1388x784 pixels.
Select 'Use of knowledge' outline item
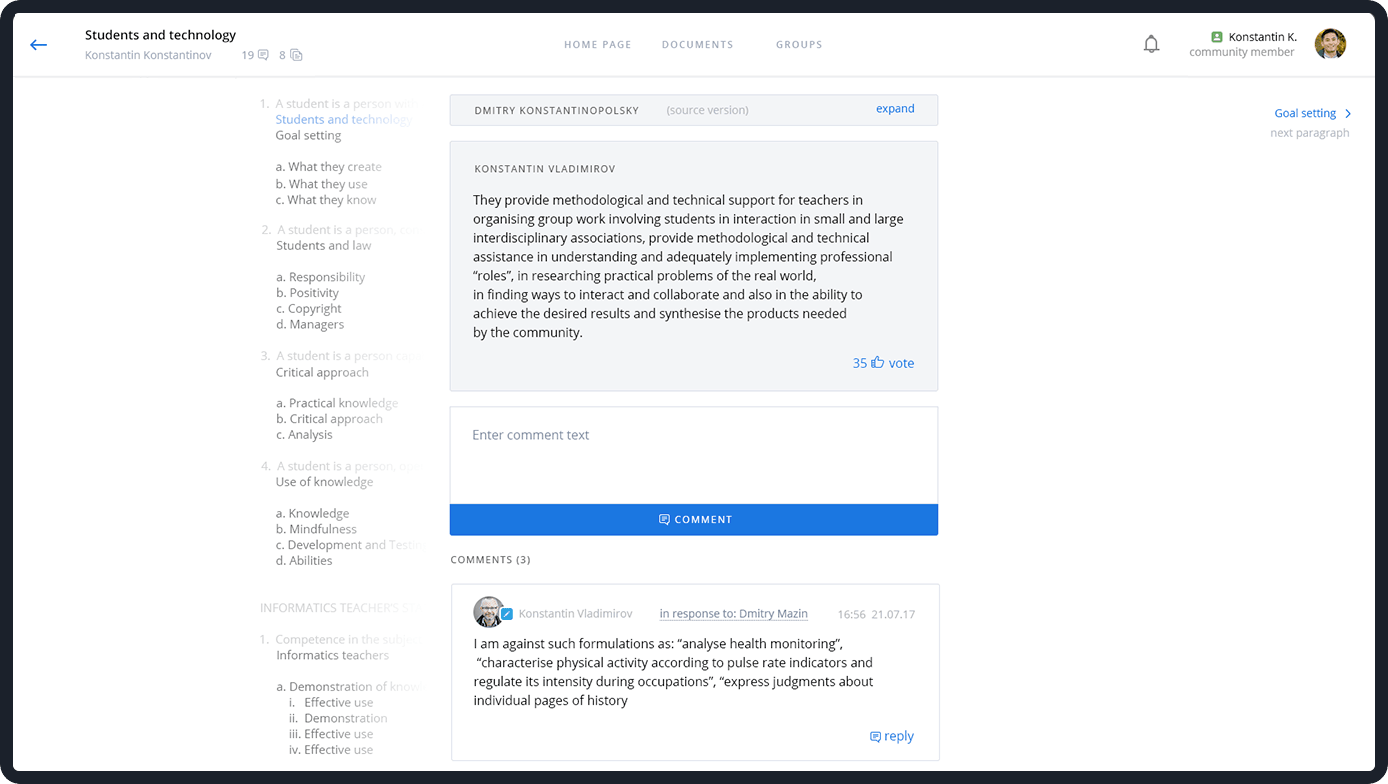[x=324, y=482]
